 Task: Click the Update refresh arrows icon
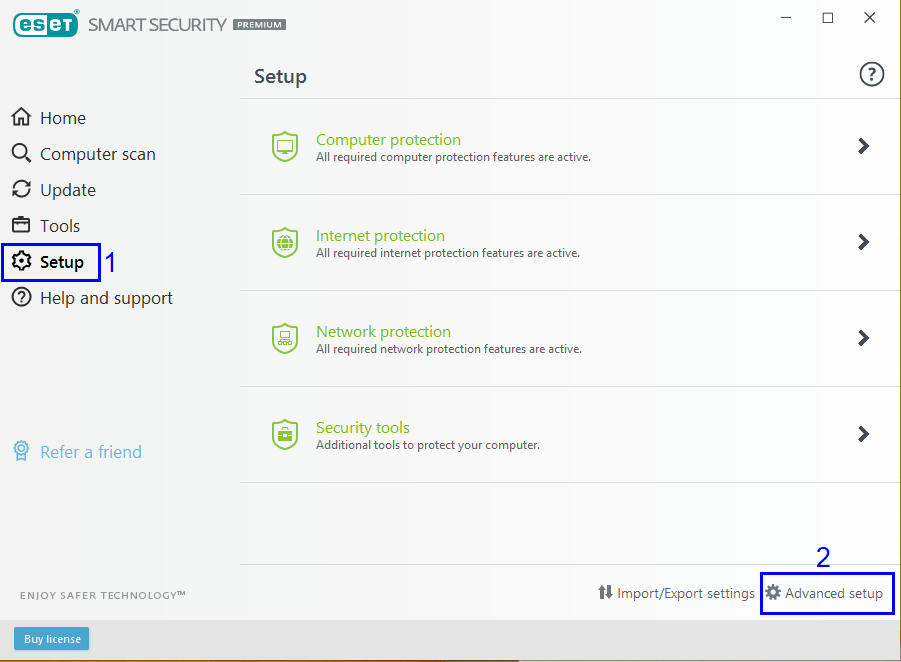(x=21, y=189)
